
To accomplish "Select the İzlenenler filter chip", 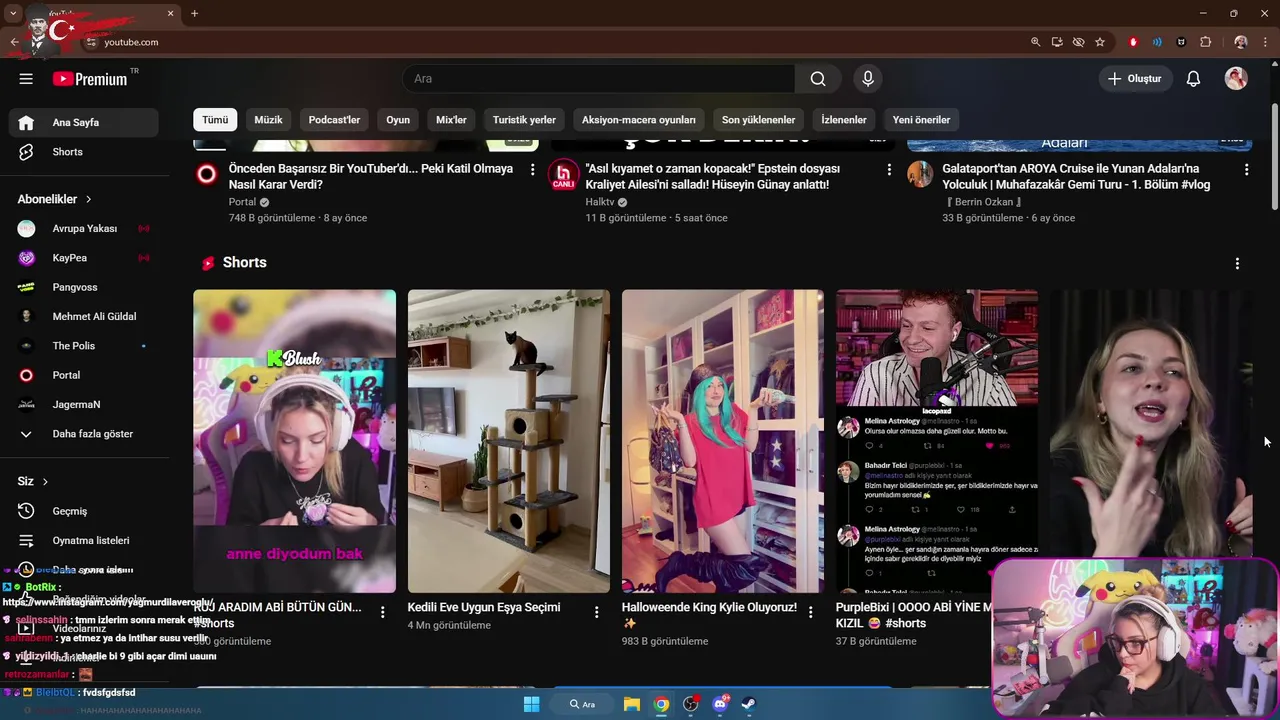I will (x=844, y=120).
